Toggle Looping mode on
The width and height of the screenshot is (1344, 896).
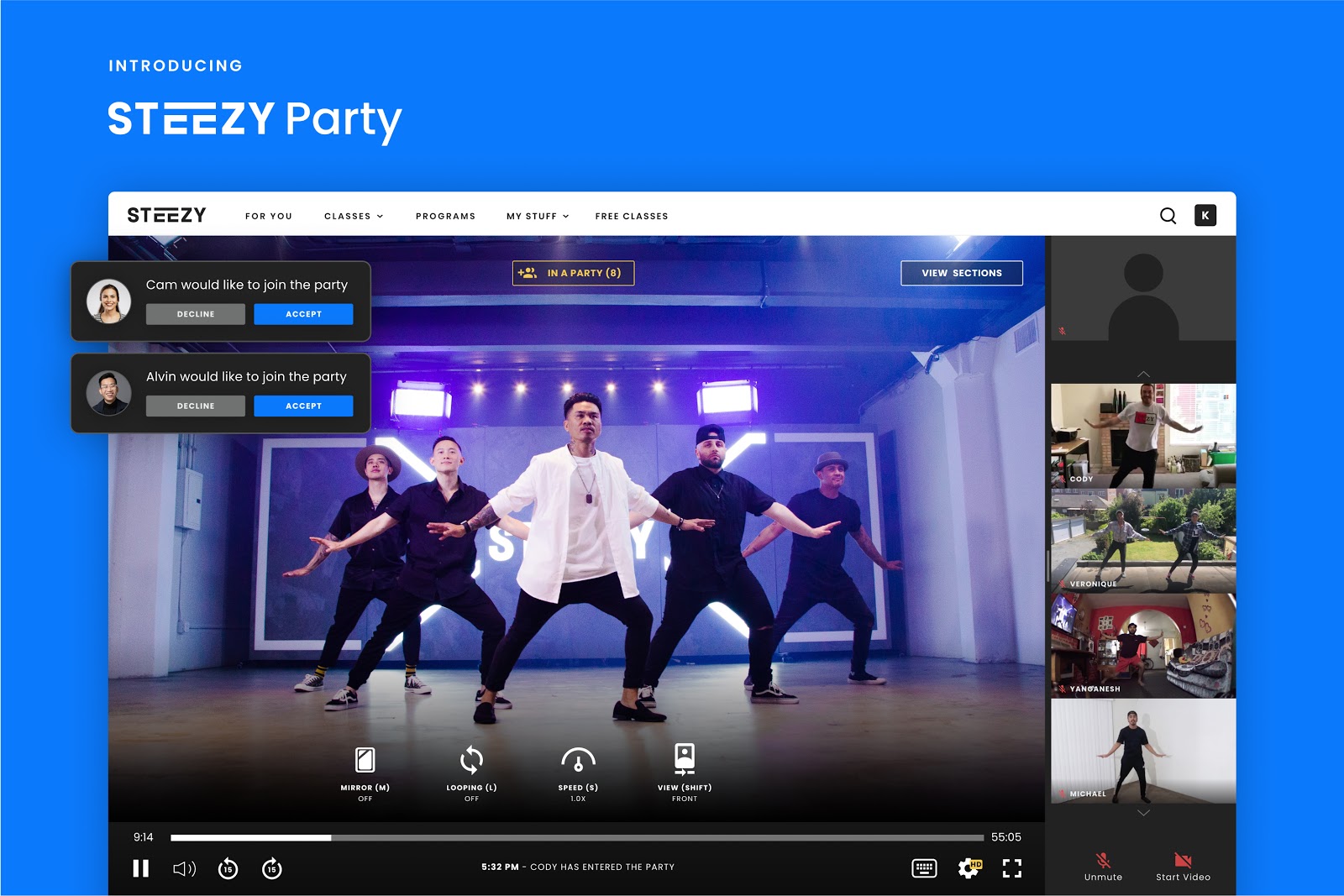pos(471,760)
